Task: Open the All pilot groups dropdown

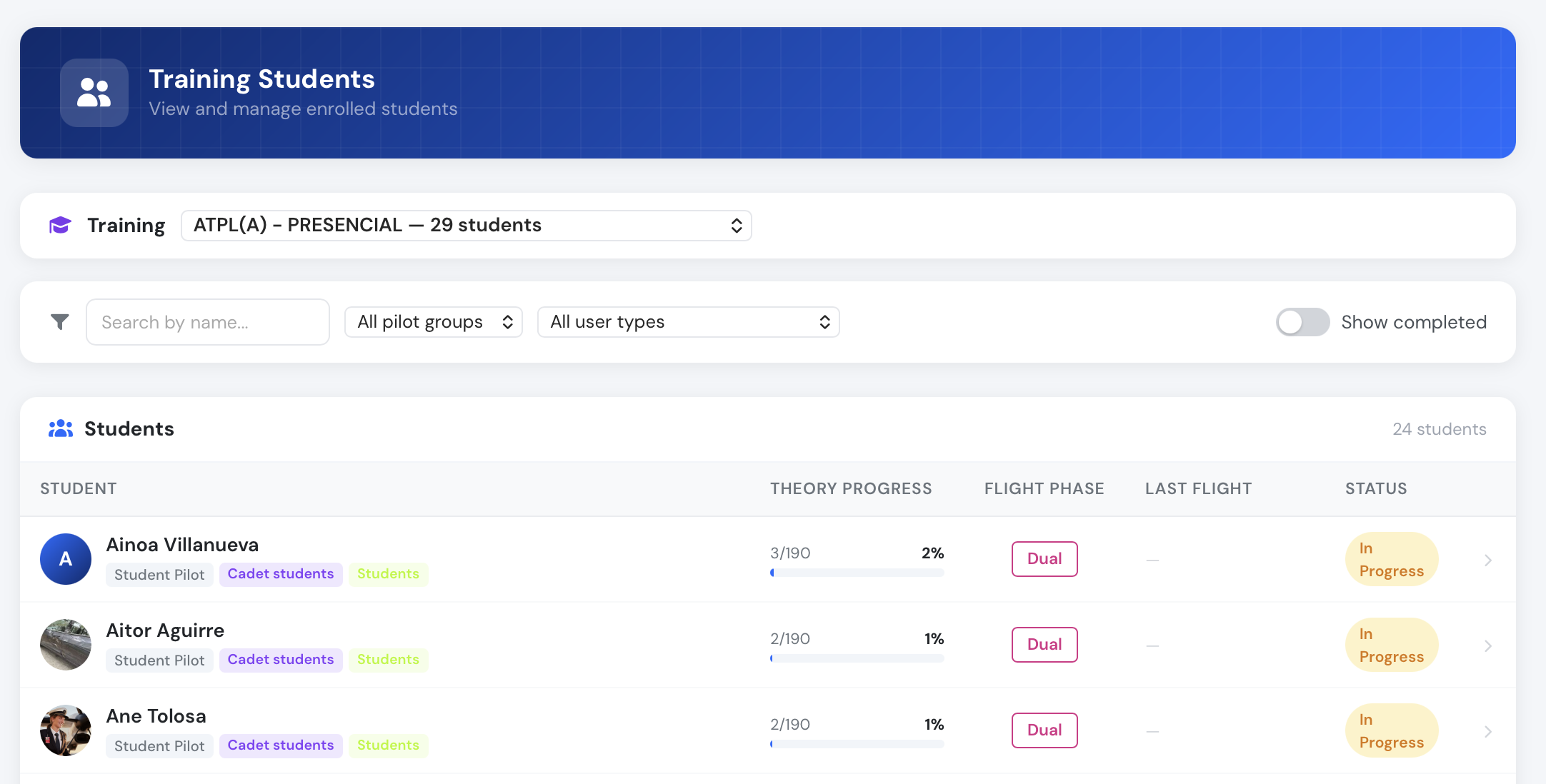Action: pyautogui.click(x=434, y=322)
